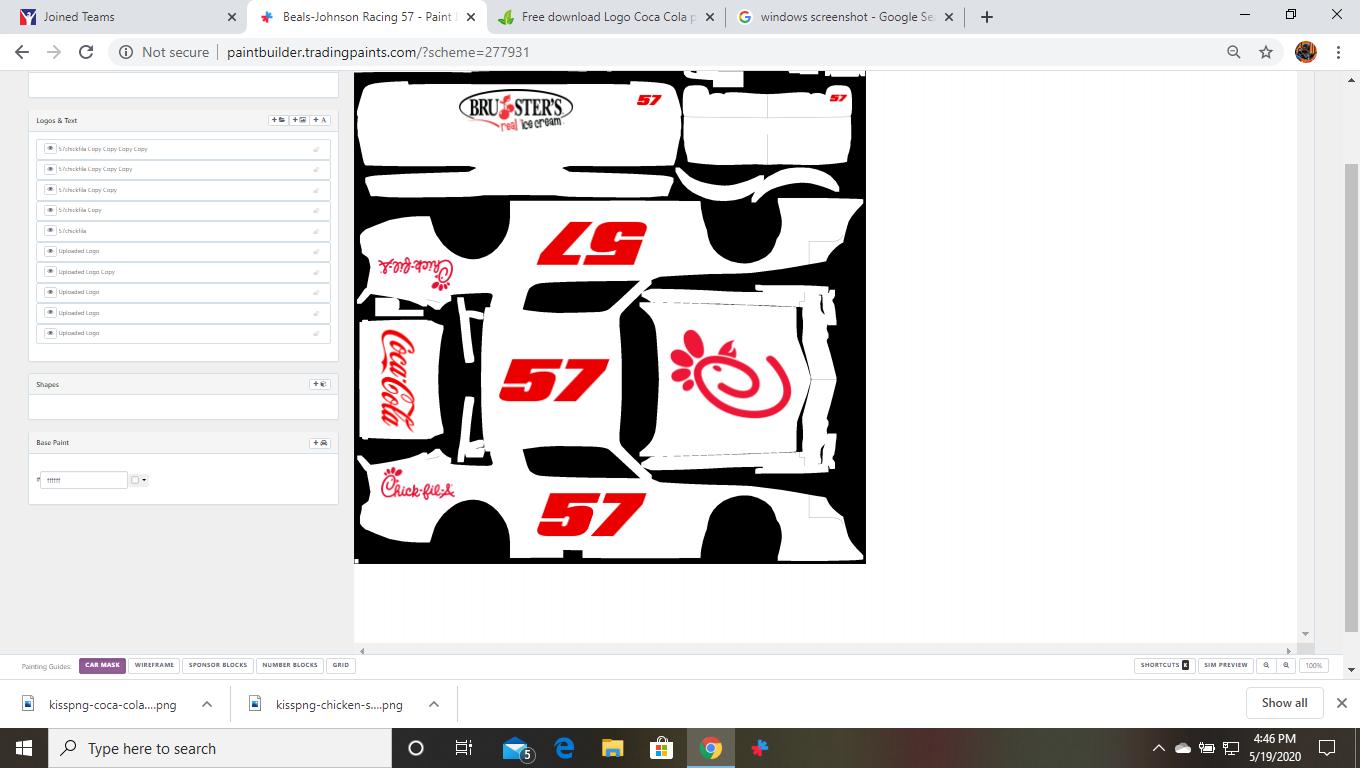Reload the Paint Builder page
The width and height of the screenshot is (1360, 768).
tap(86, 52)
